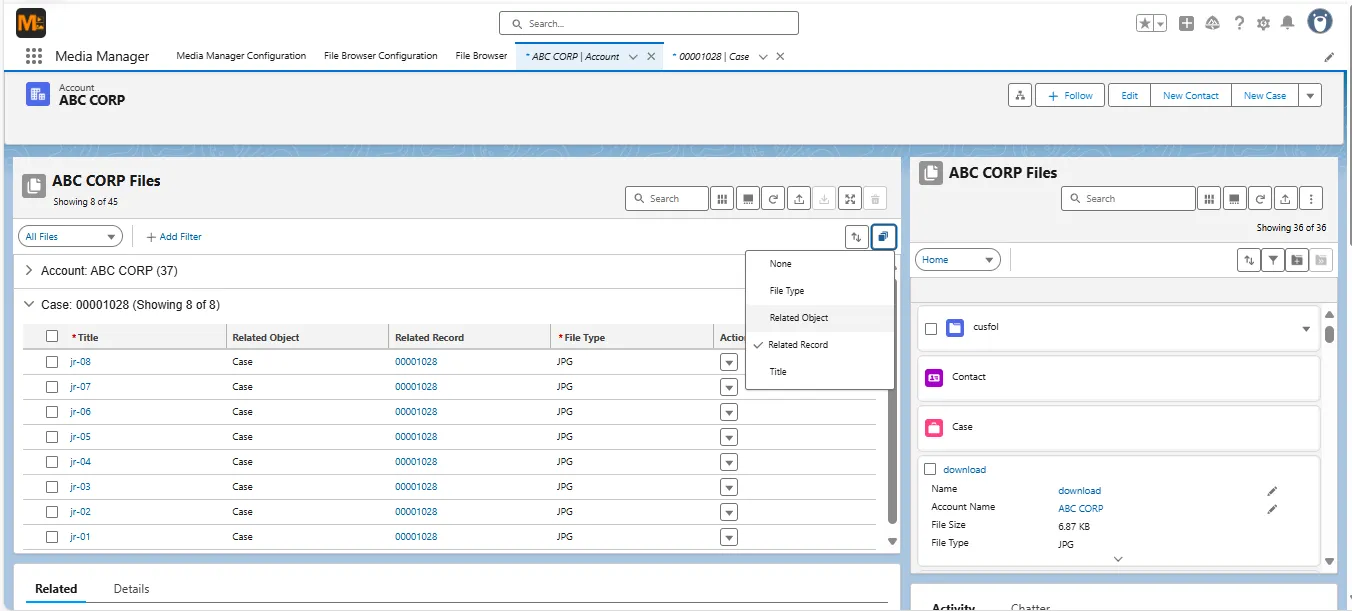Check the box for jr-03
This screenshot has height=611, width=1352.
point(52,487)
